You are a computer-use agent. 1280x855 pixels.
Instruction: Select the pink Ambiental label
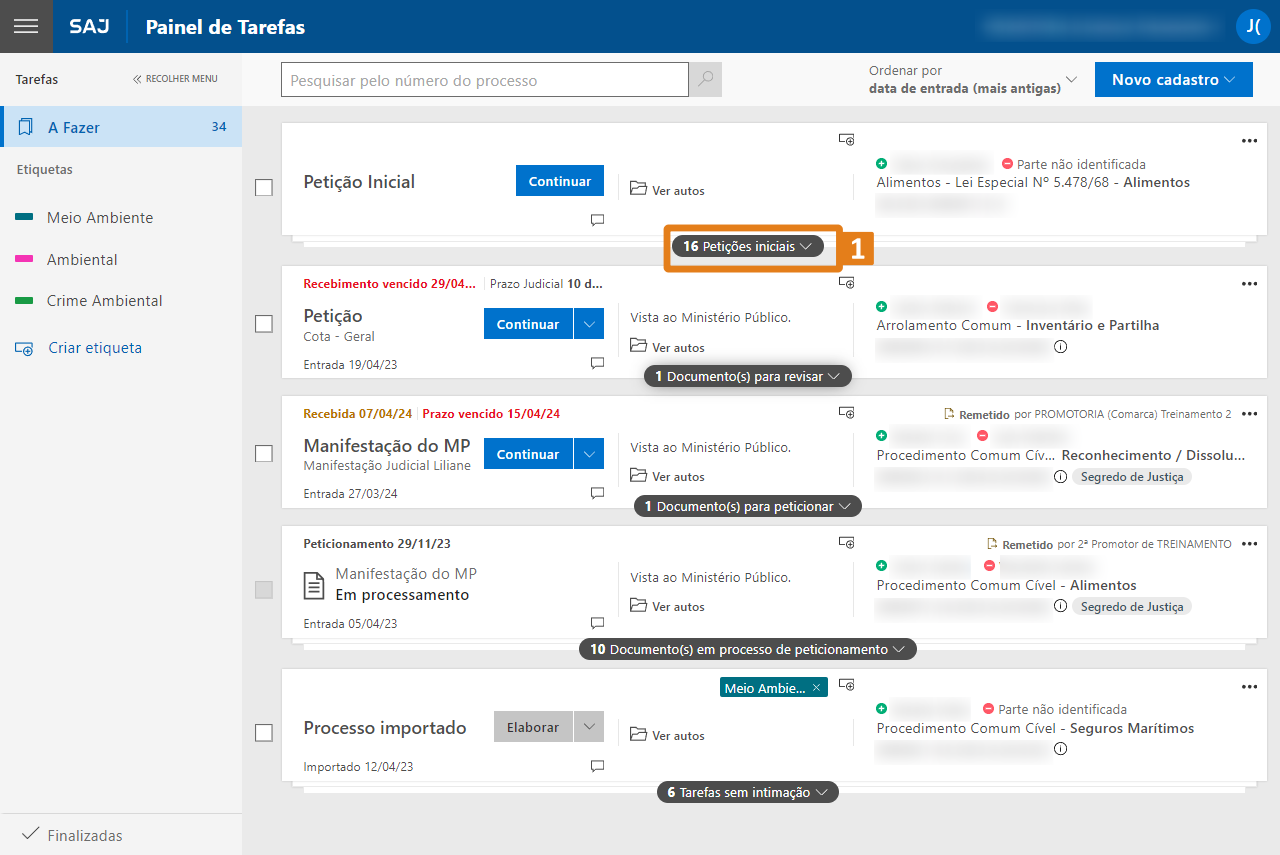click(81, 260)
